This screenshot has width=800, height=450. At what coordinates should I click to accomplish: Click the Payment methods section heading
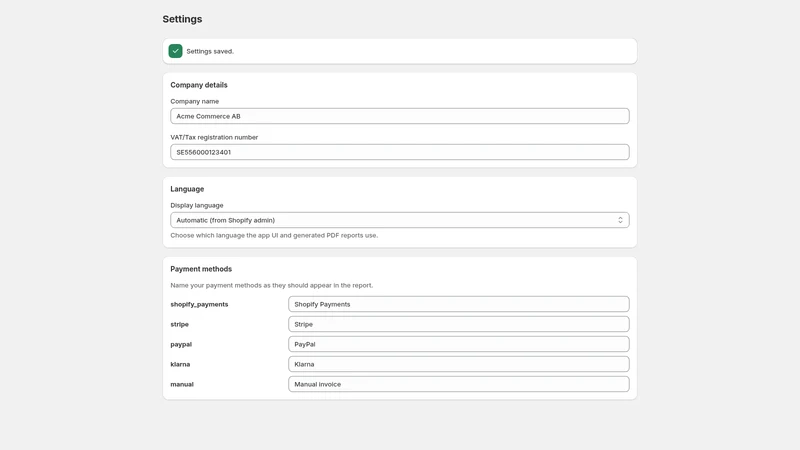pos(201,269)
